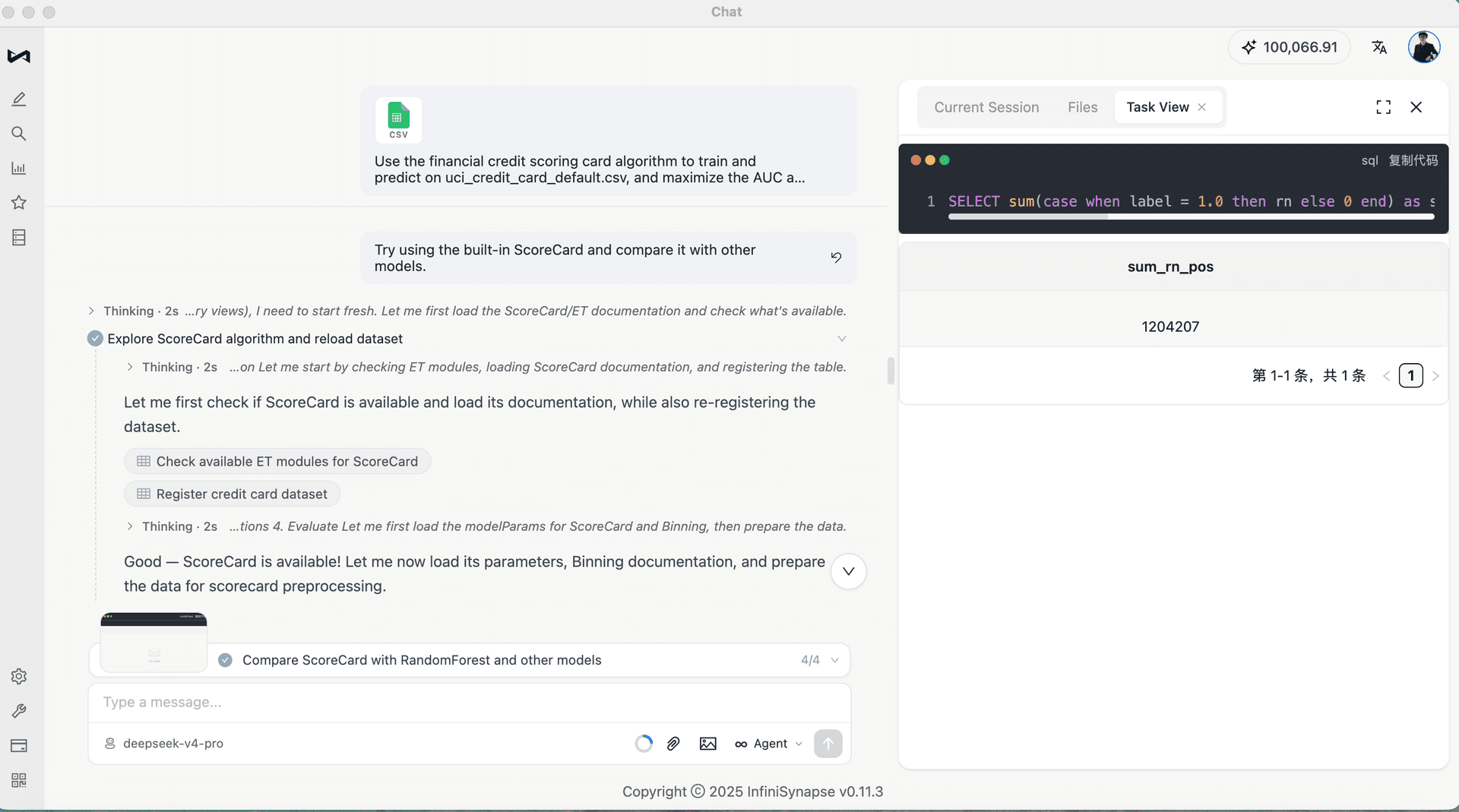This screenshot has height=812, width=1459.
Task: Click the 1204207 result cell
Action: point(1170,327)
